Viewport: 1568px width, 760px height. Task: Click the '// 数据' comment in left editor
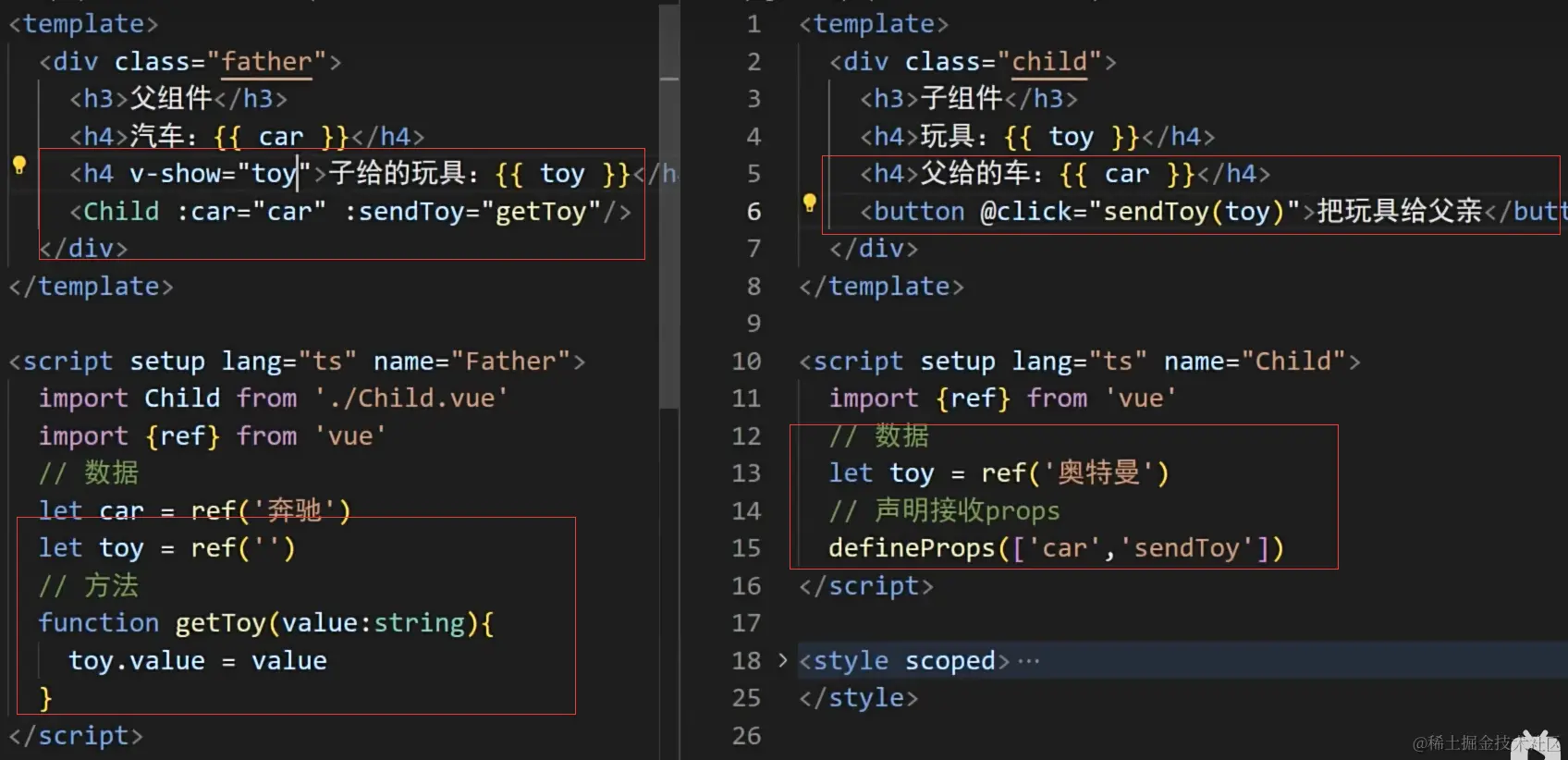point(88,473)
